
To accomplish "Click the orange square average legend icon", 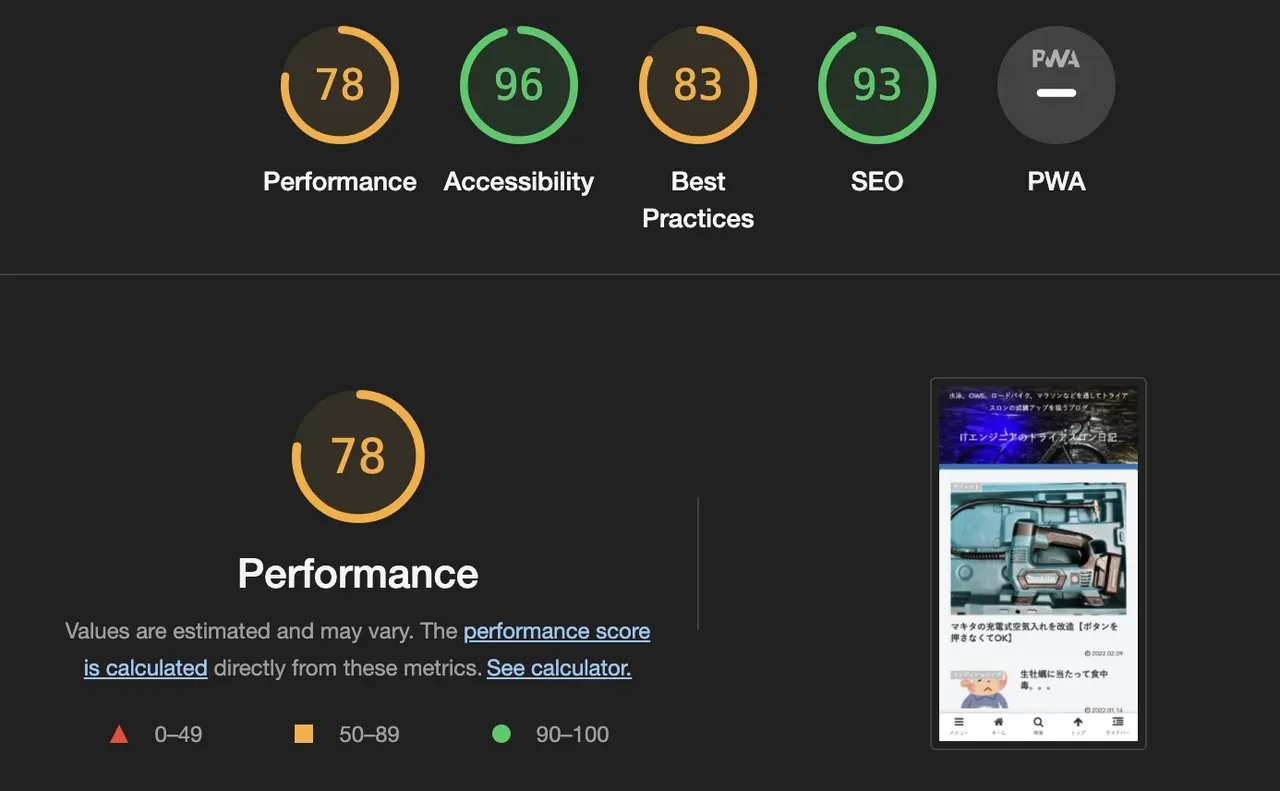I will [304, 734].
